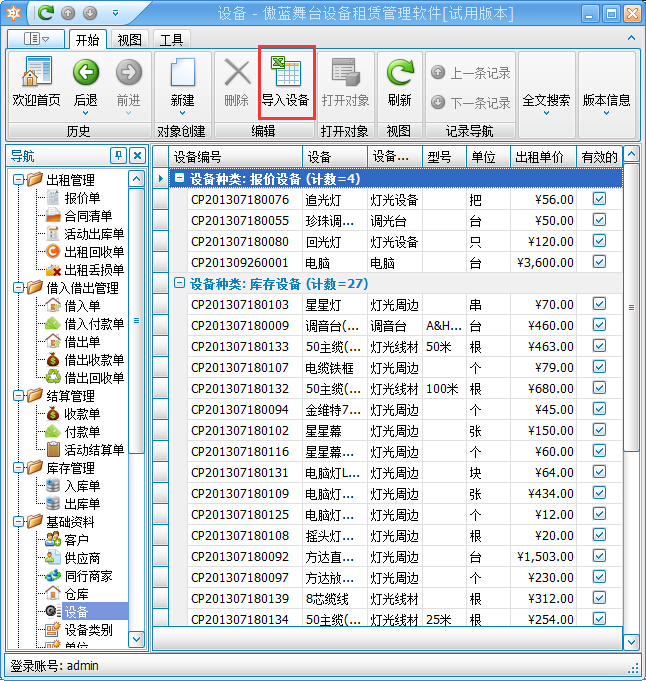
Task: Open 活动出库单 in the navigation tree
Action: (x=94, y=234)
